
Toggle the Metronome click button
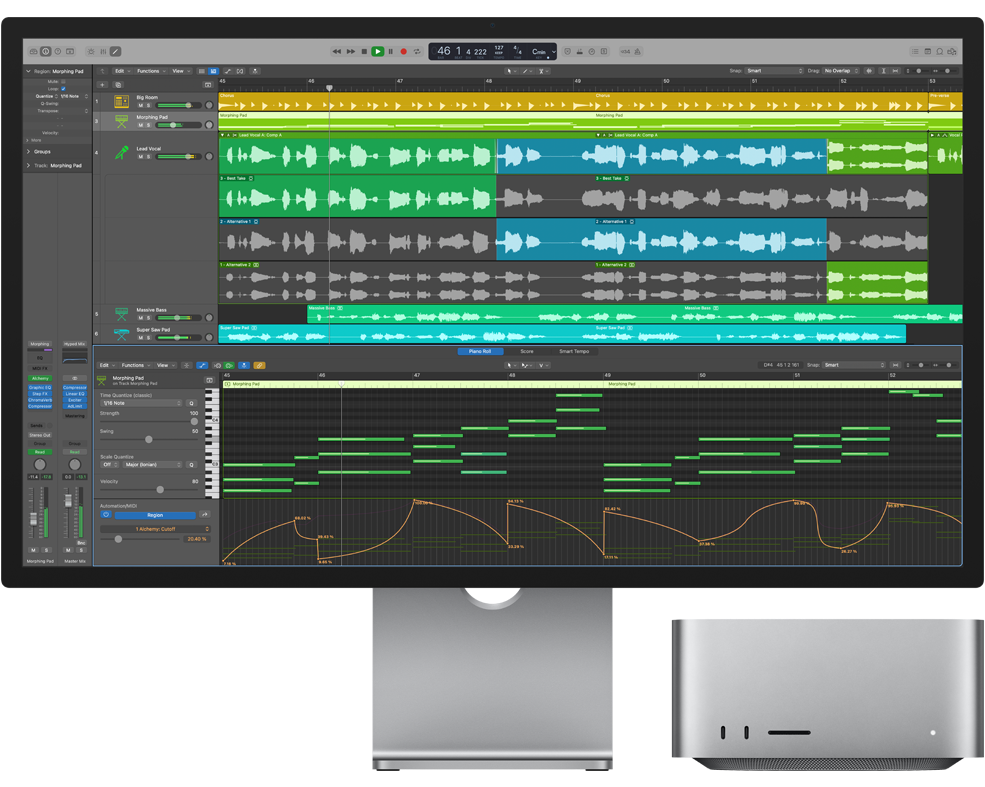tap(638, 52)
